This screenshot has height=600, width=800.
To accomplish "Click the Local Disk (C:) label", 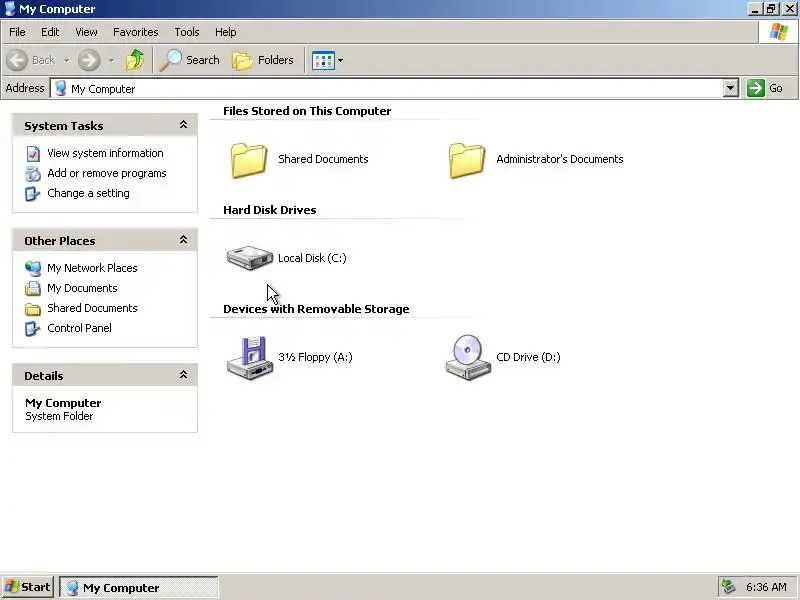I will pos(312,258).
